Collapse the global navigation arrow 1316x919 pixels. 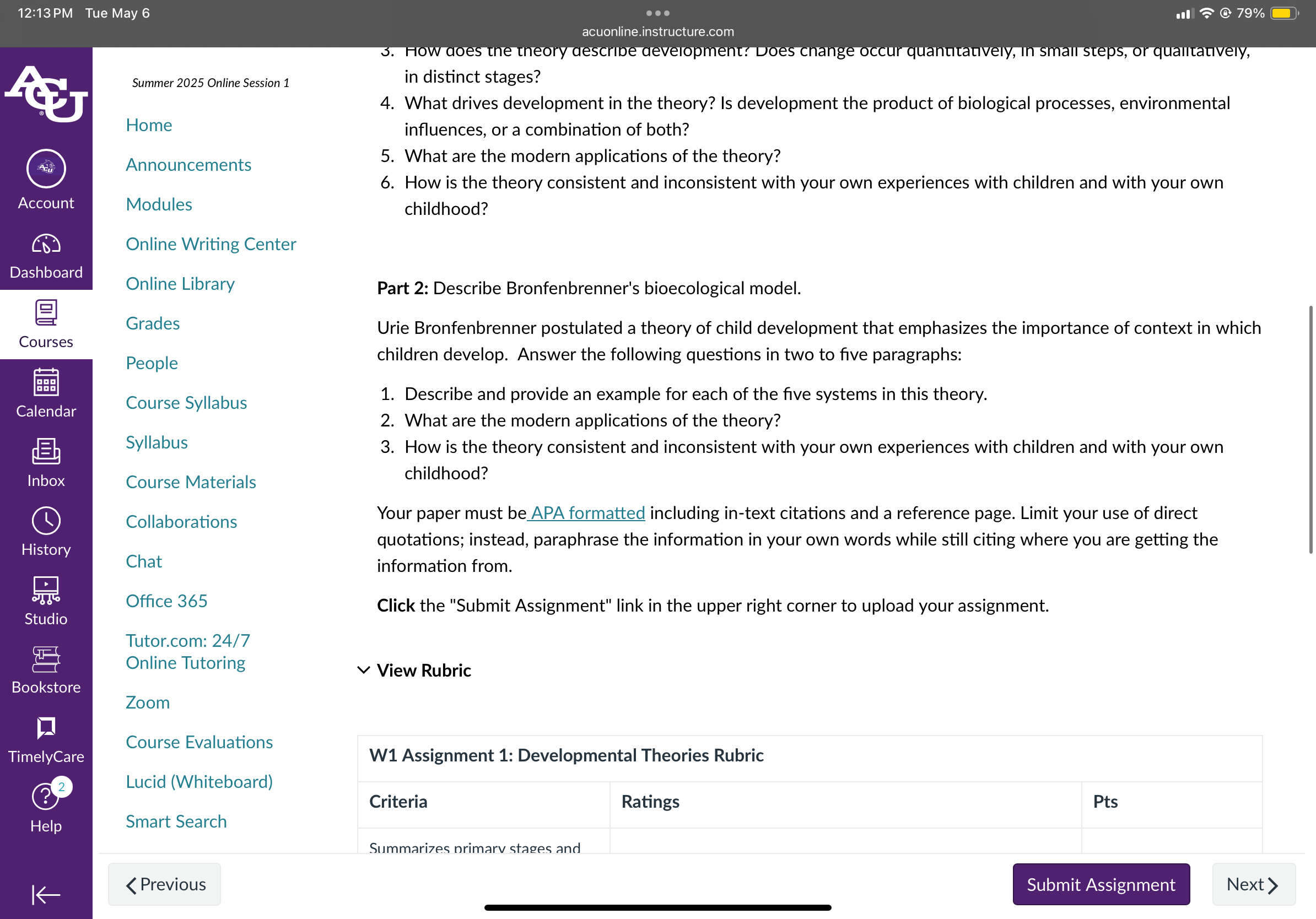pyautogui.click(x=46, y=894)
